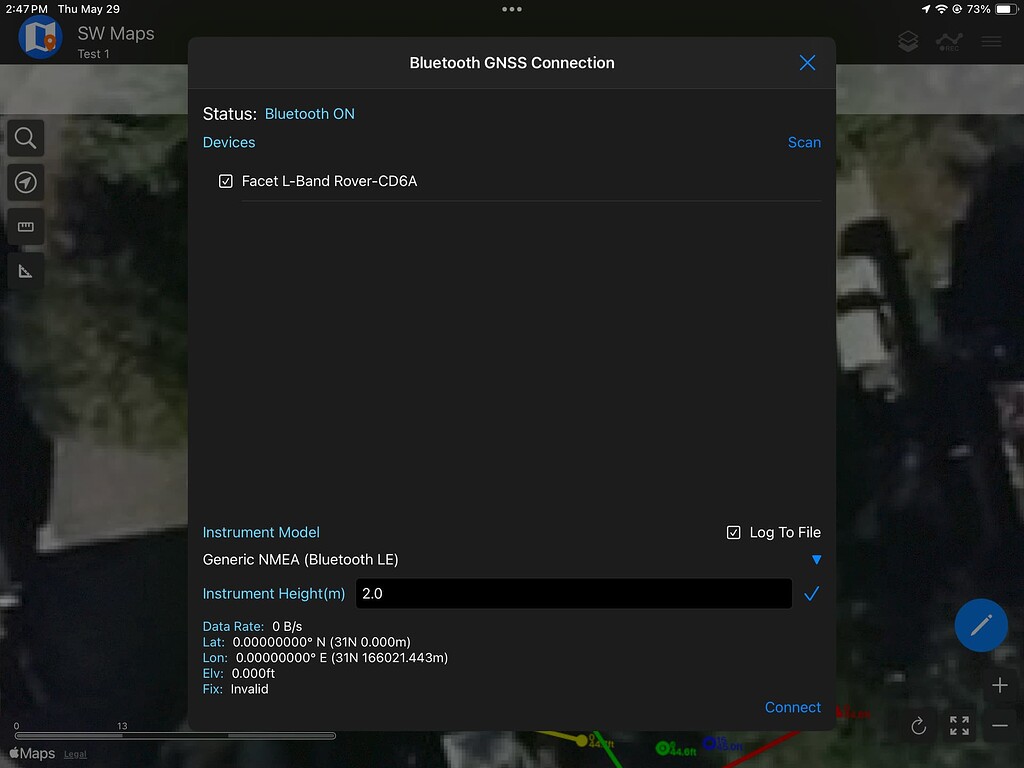Viewport: 1024px width, 768px height.
Task: Toggle the Facet L-Band Rover-CD6A device checkbox
Action: pos(225,181)
